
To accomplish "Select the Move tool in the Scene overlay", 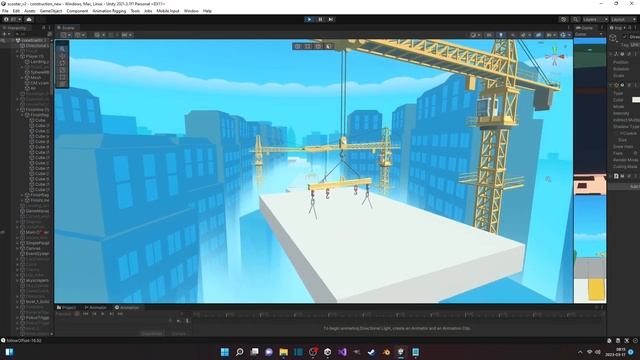I will coord(62,56).
